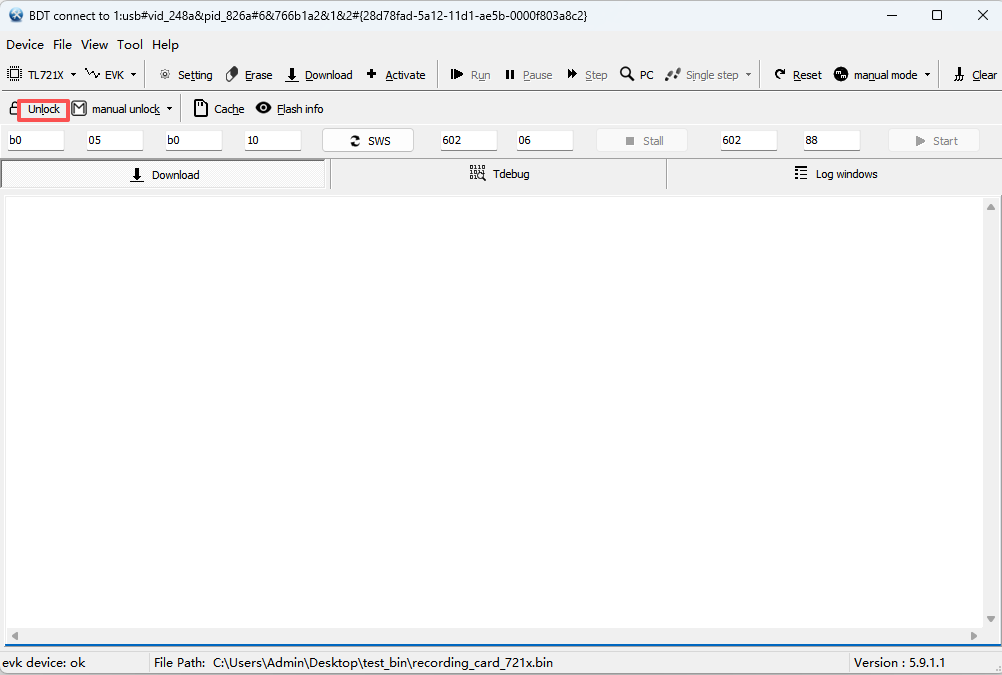Click the 88 input field

tap(832, 140)
